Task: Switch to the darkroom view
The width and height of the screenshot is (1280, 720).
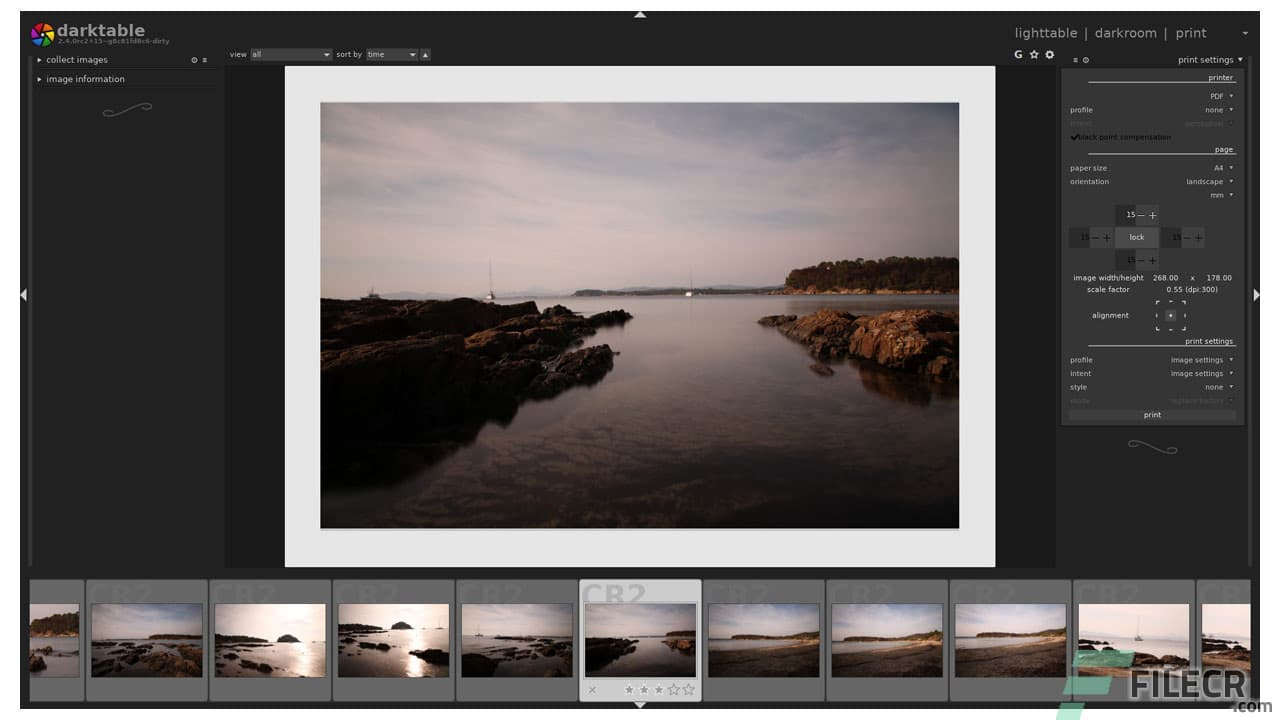Action: tap(1125, 32)
